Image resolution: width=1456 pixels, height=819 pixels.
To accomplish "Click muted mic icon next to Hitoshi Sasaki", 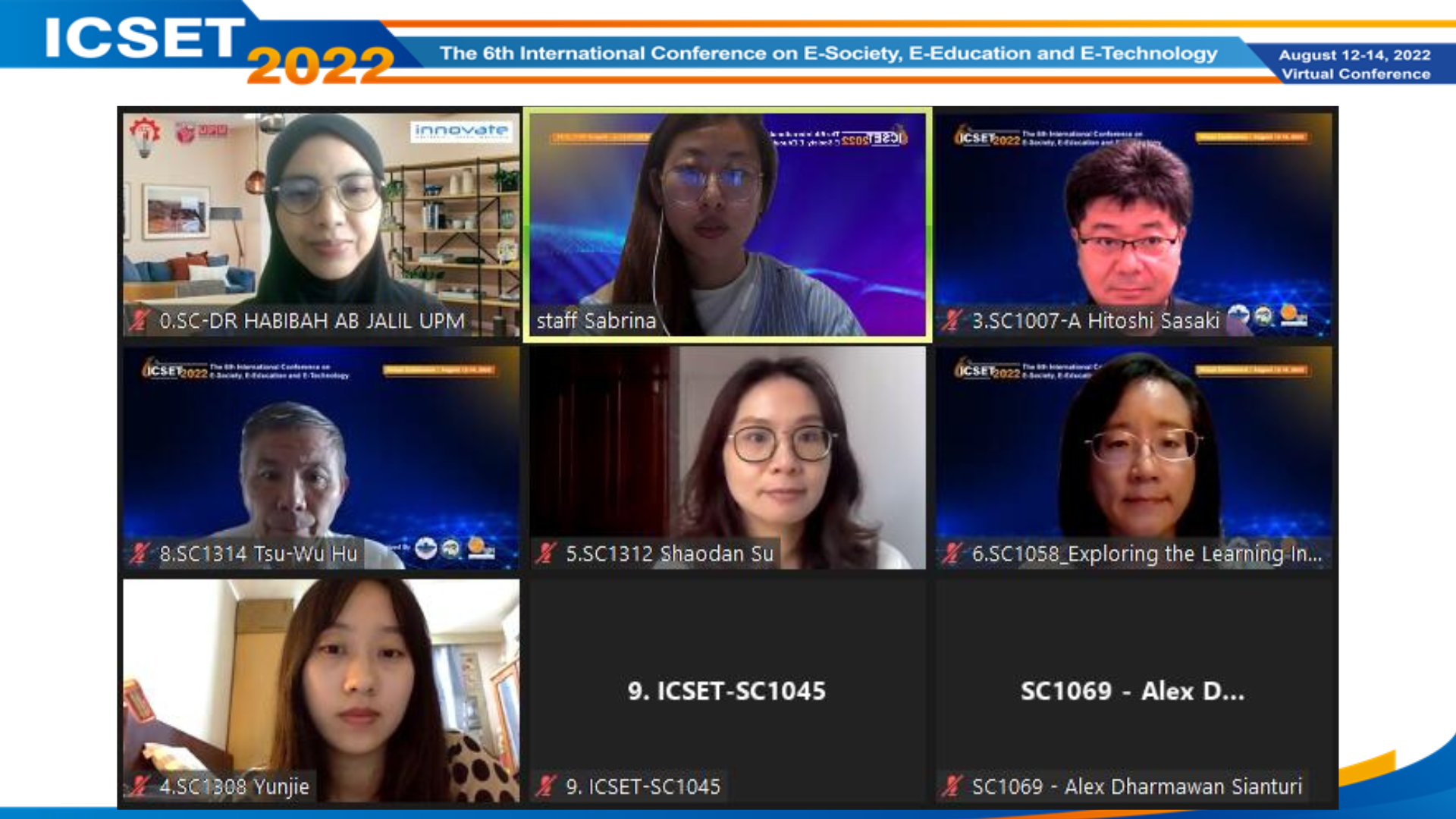I will click(x=952, y=321).
